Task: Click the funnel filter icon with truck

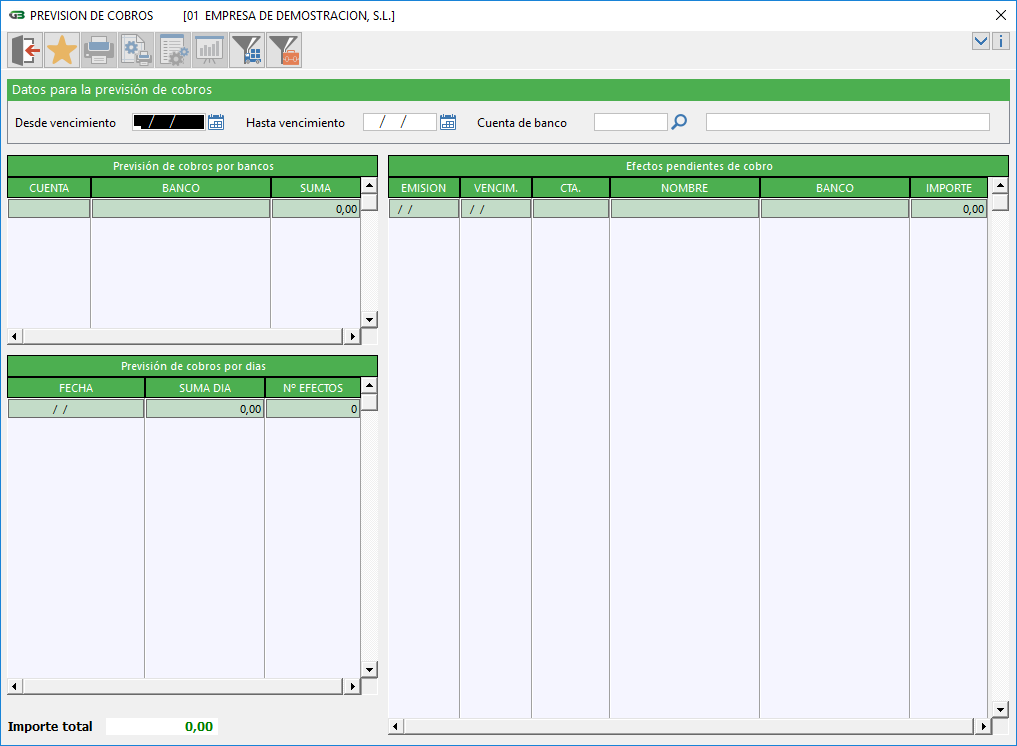Action: tap(247, 50)
